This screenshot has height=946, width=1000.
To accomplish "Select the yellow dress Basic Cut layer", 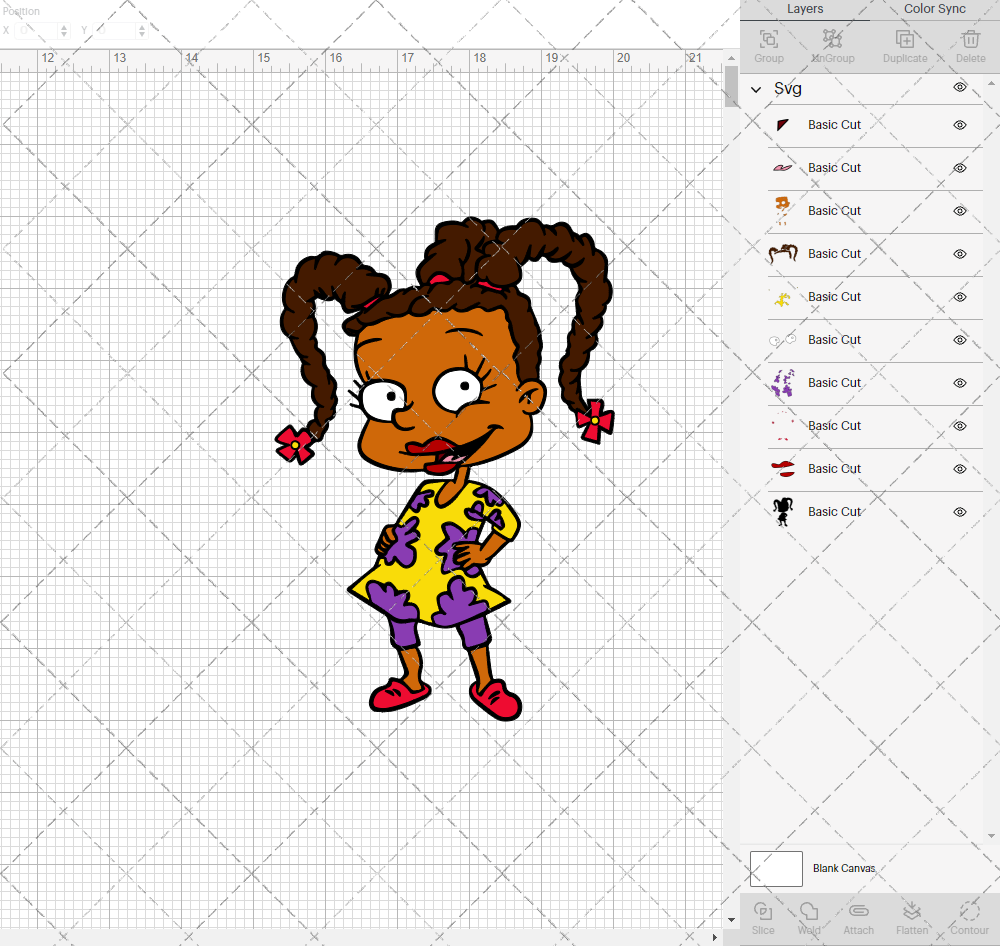I will [x=834, y=297].
